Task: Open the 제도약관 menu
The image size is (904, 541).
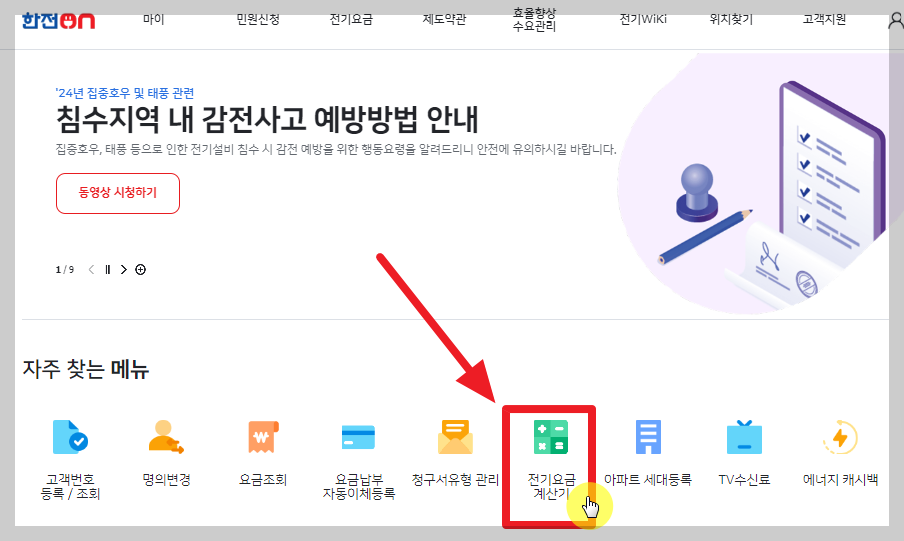Action: coord(444,20)
